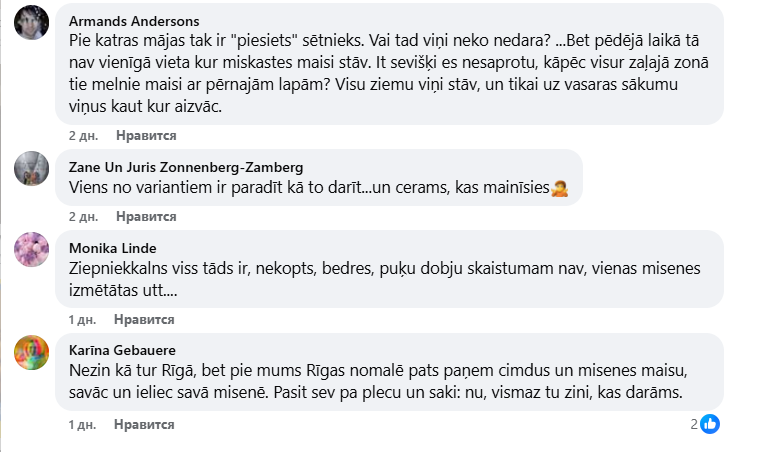Open Armands Andersons' profile picture

[31, 22]
